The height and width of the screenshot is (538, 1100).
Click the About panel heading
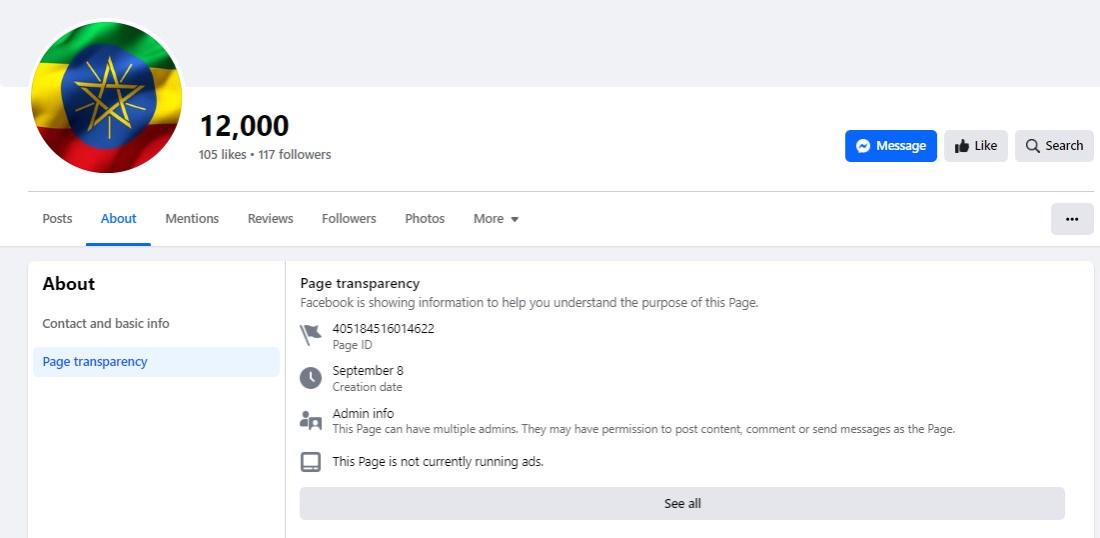click(x=68, y=283)
